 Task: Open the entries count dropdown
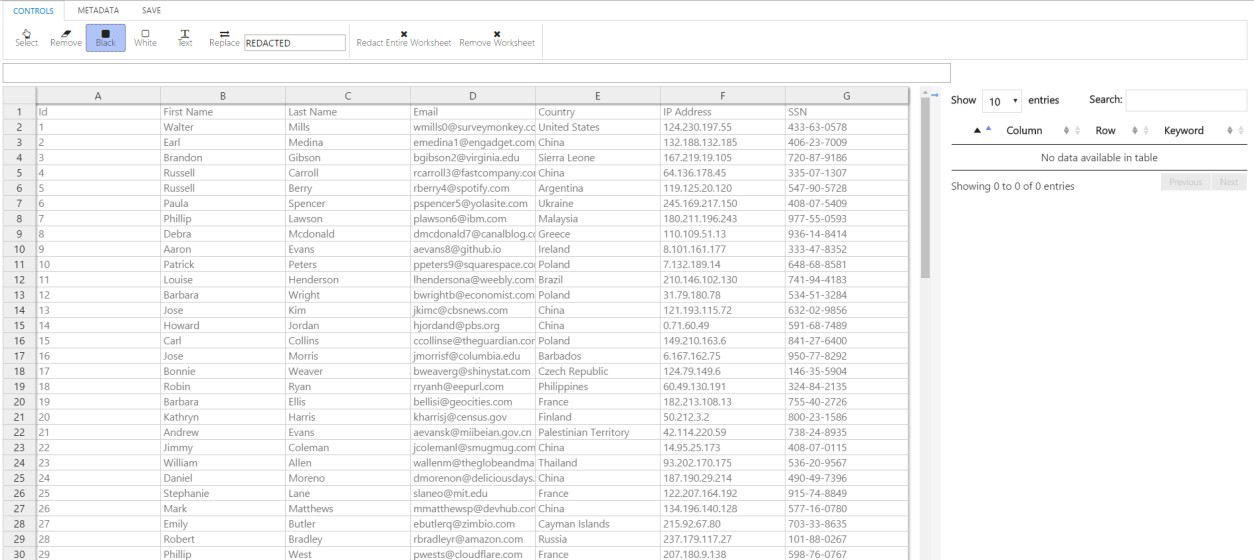pyautogui.click(x=1001, y=101)
